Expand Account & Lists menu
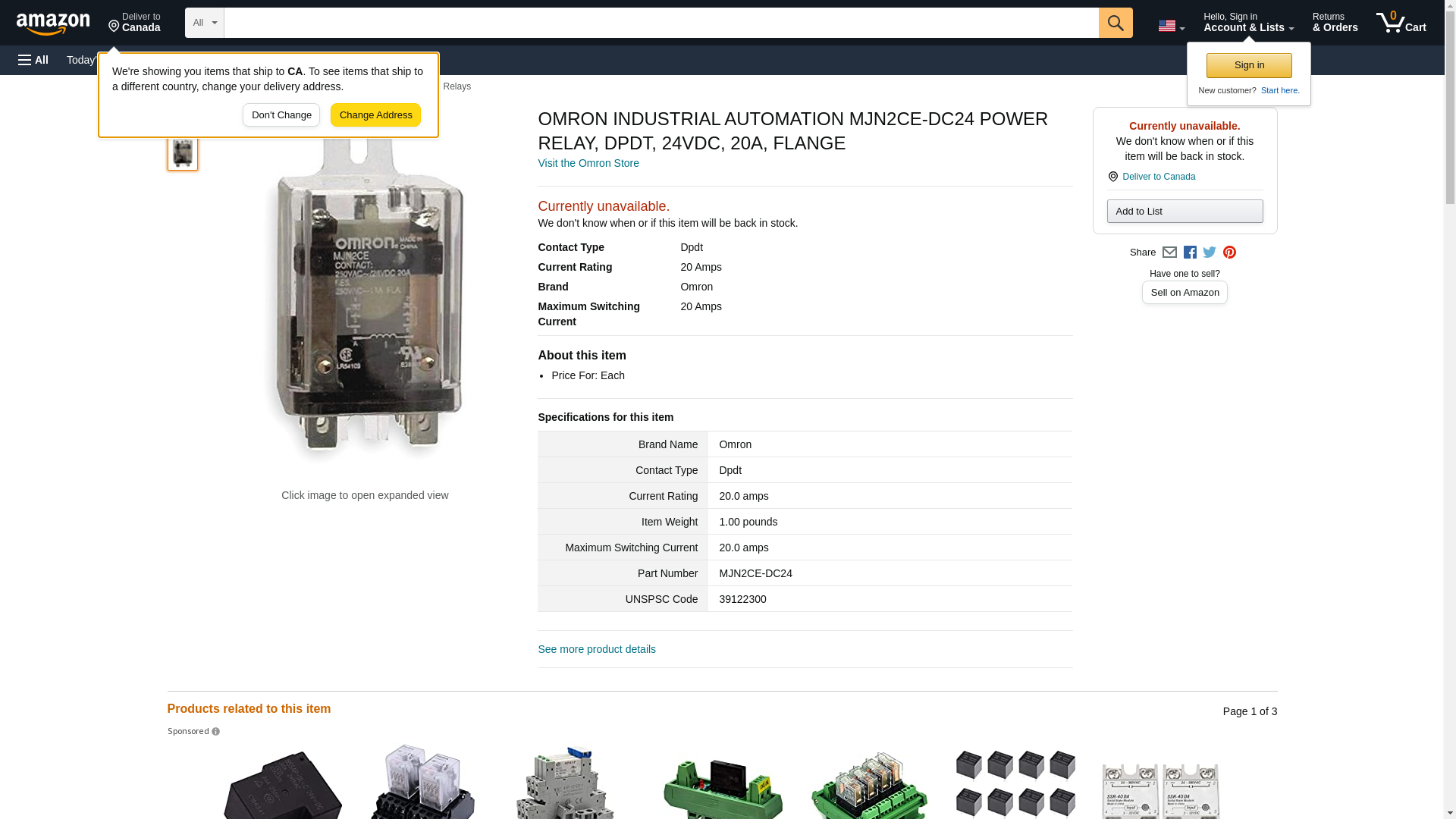 click(1247, 23)
